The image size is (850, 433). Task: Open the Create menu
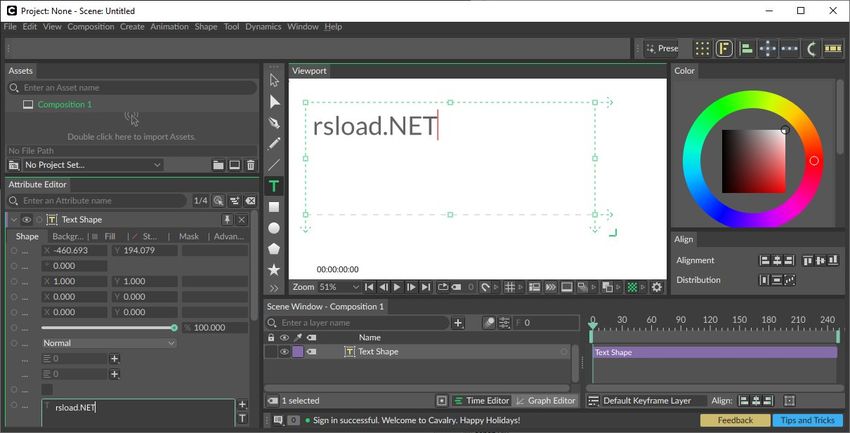(132, 27)
